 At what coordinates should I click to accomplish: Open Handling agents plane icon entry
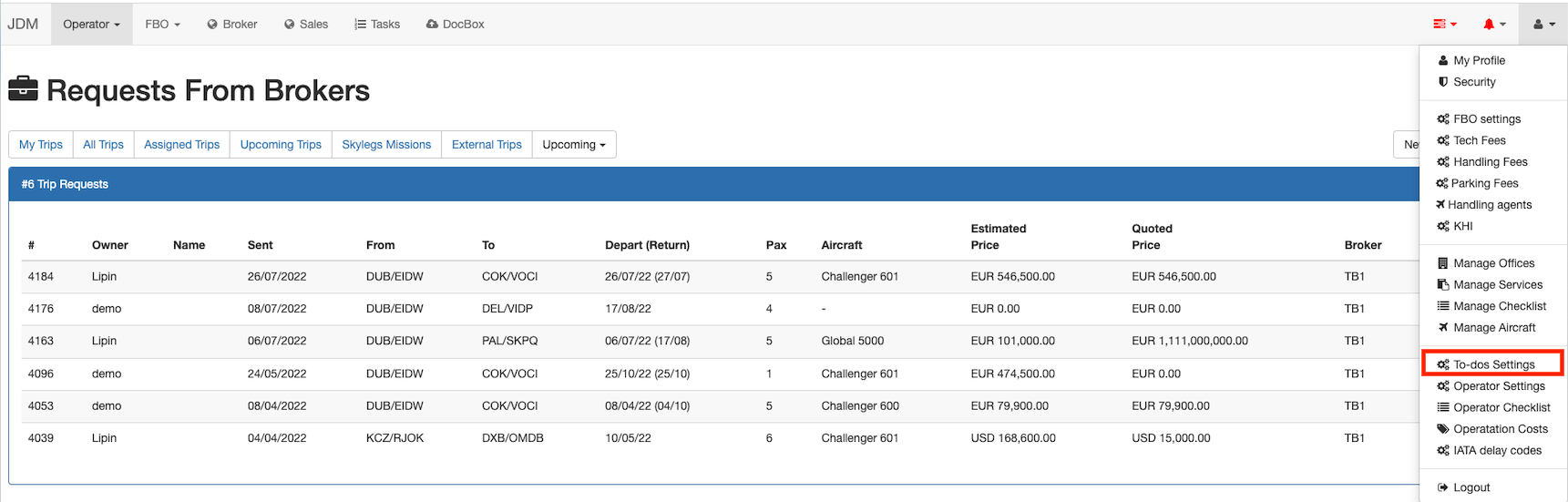pyautogui.click(x=1489, y=205)
